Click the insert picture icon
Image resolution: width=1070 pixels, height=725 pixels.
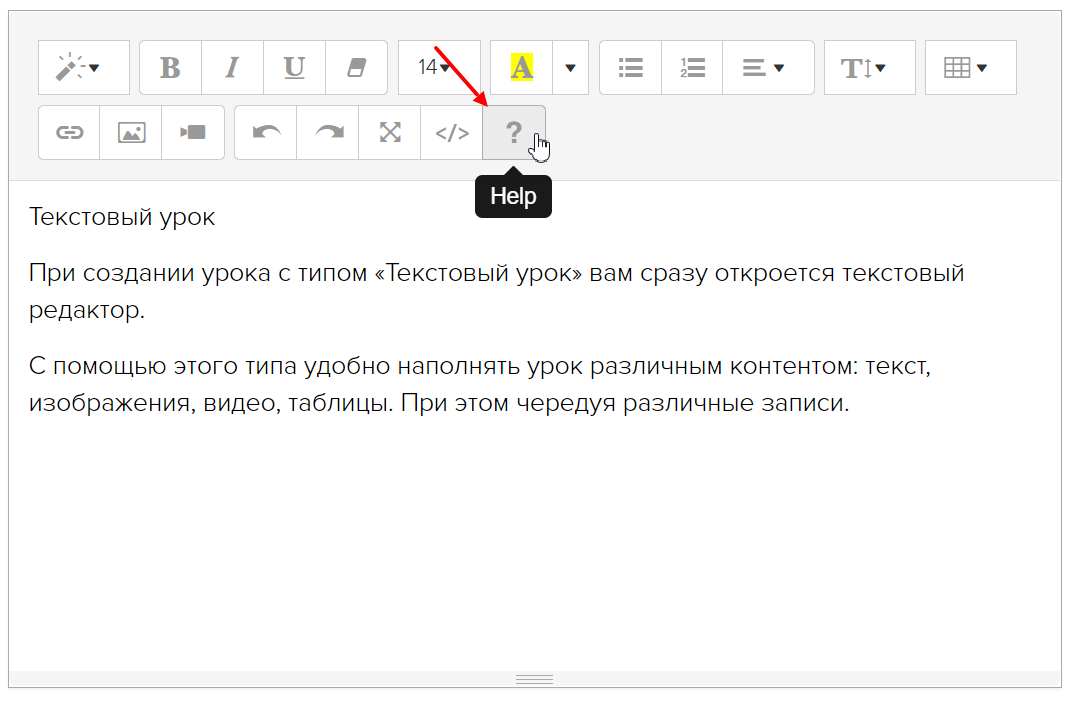coord(131,133)
